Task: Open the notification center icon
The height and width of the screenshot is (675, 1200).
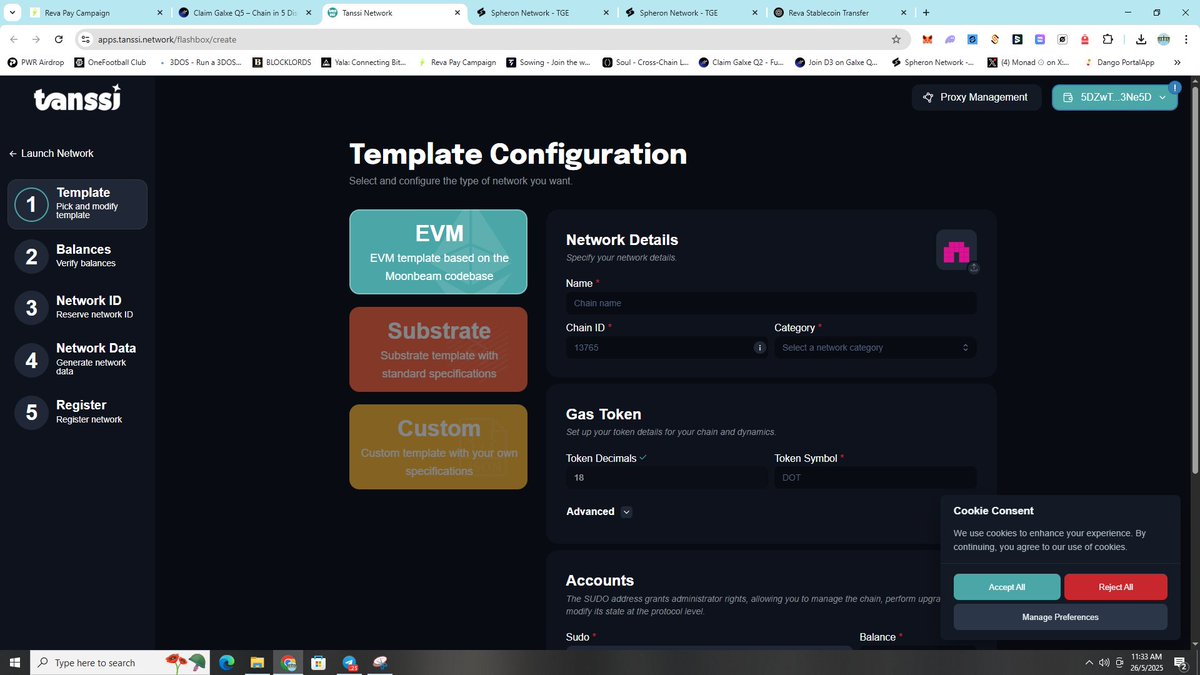Action: [x=1182, y=662]
